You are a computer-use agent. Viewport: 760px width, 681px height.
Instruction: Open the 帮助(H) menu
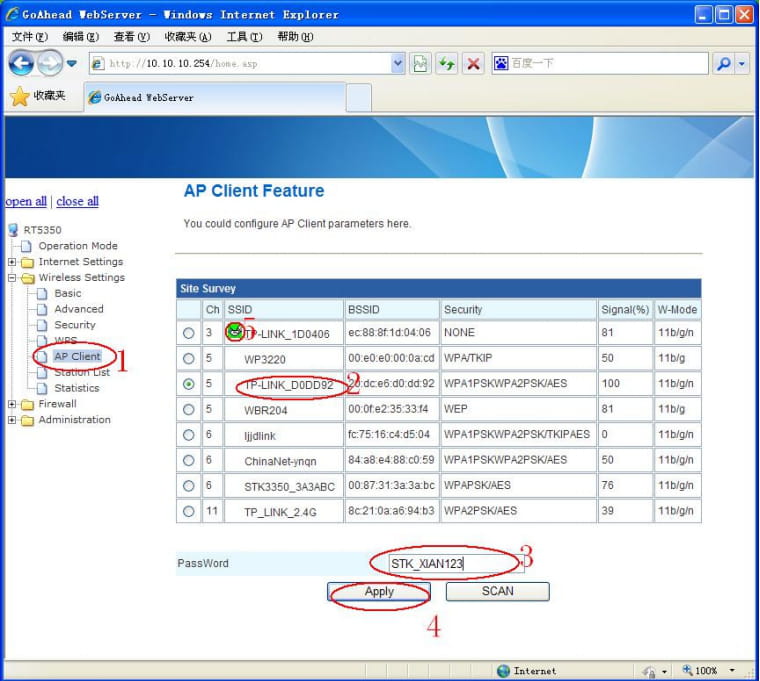pos(295,37)
